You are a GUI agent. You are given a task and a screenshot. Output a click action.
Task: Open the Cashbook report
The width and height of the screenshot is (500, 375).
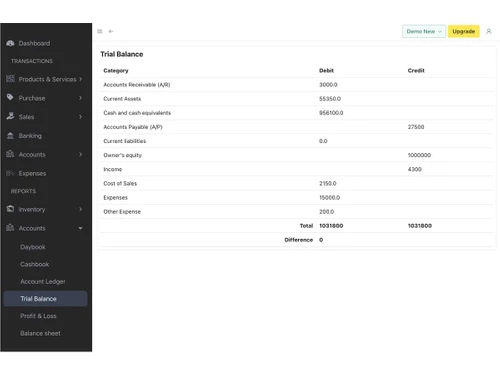[34, 264]
